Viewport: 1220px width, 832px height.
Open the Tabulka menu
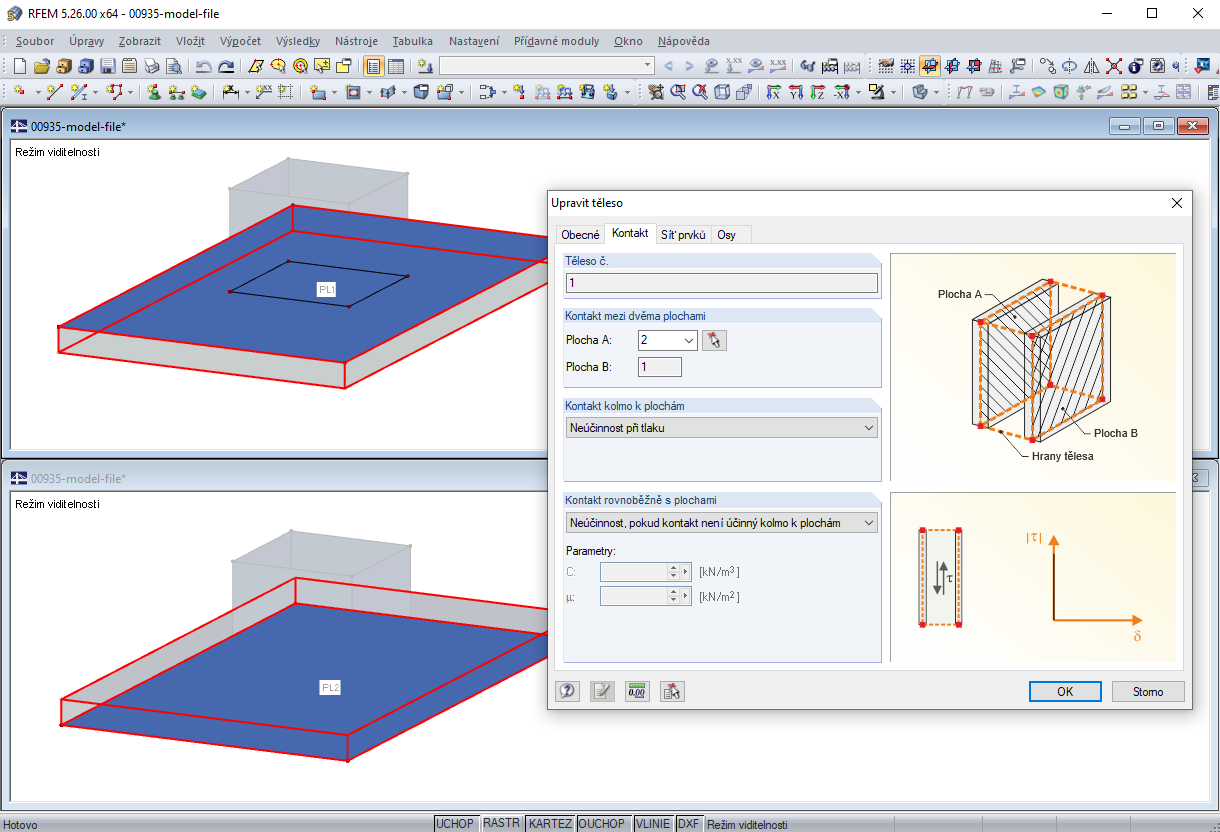click(x=413, y=41)
